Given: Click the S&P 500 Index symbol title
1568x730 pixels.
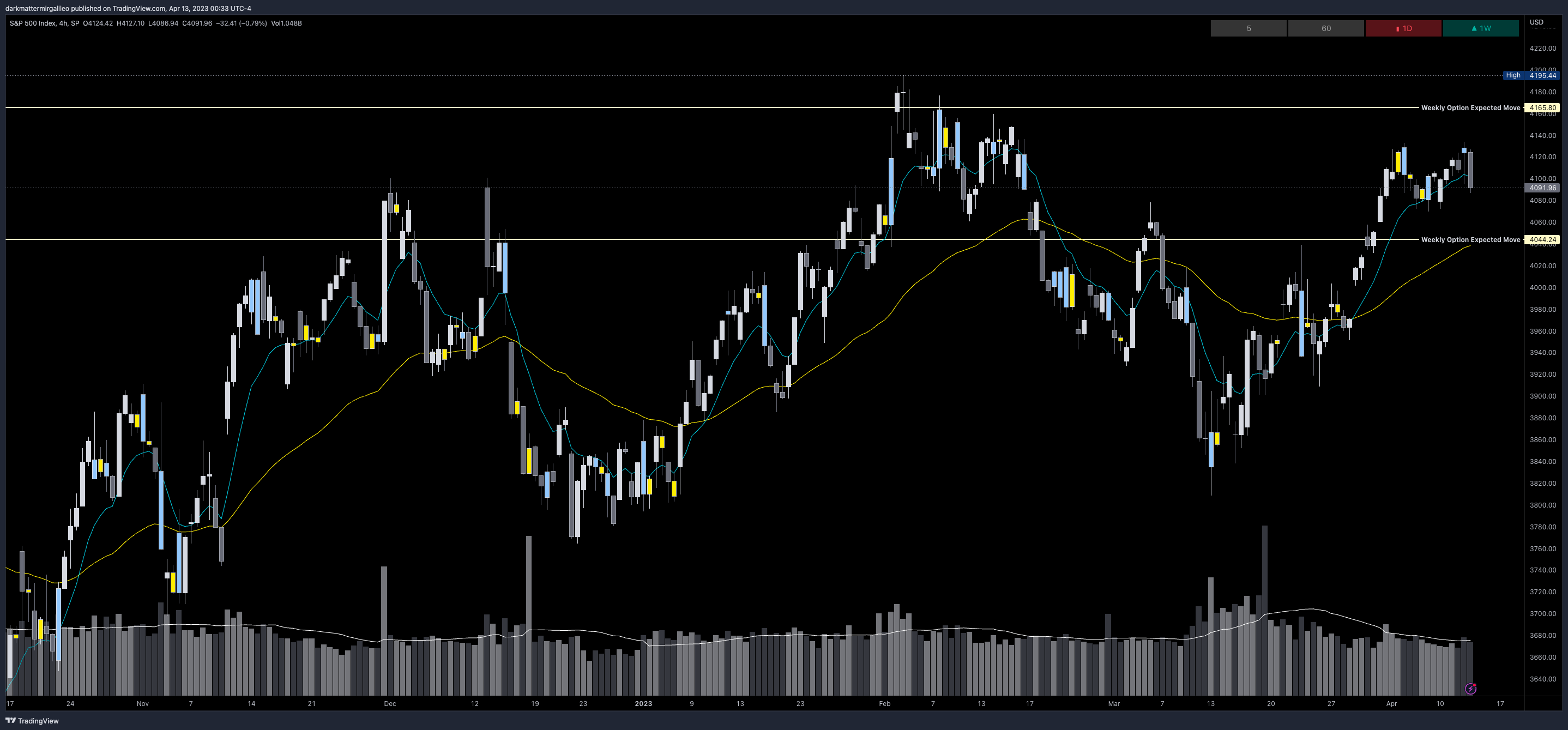Looking at the screenshot, I should click(32, 23).
